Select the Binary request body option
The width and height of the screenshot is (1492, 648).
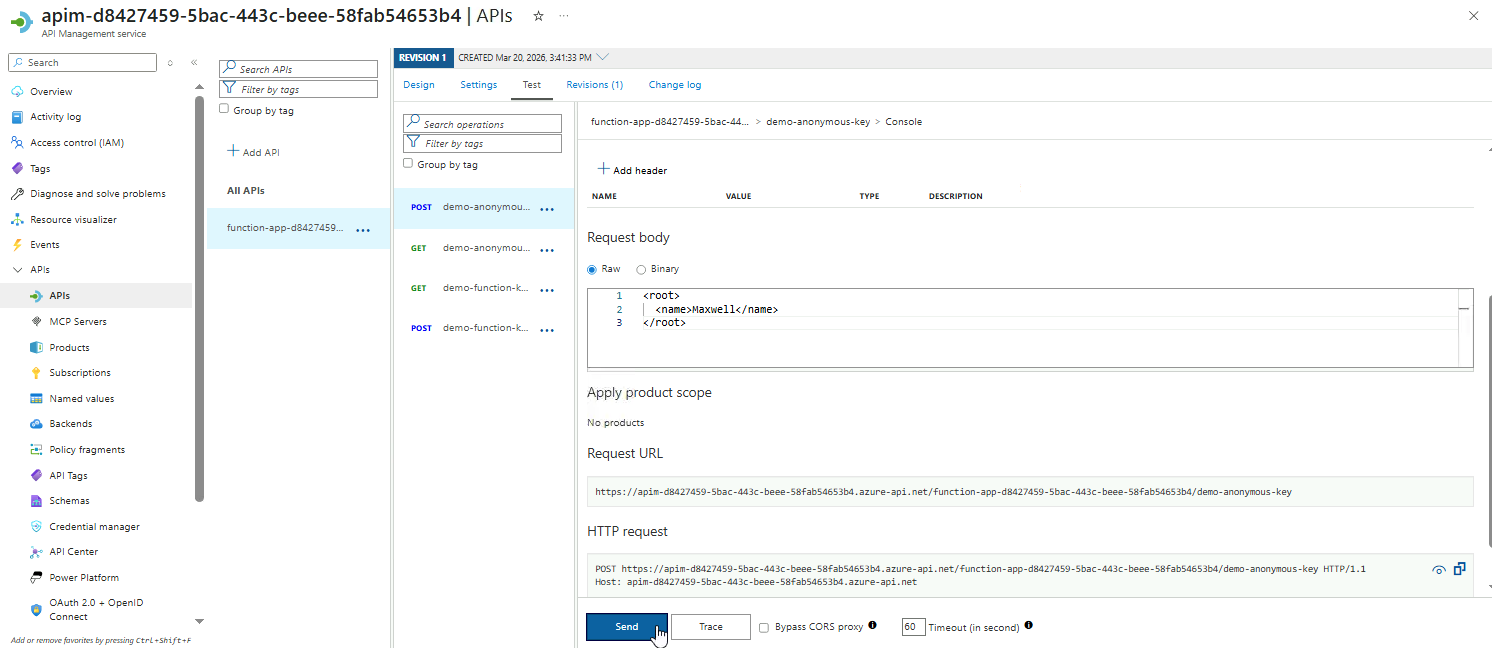(x=641, y=269)
